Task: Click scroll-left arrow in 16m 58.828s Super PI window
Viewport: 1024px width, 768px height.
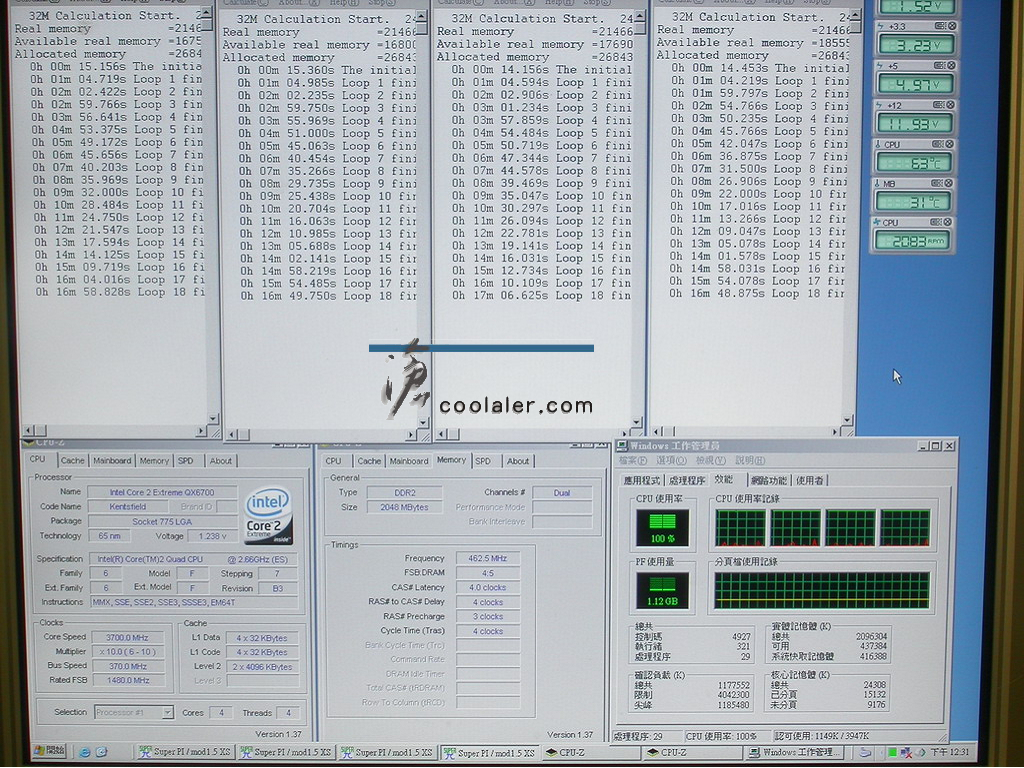Action: 29,430
